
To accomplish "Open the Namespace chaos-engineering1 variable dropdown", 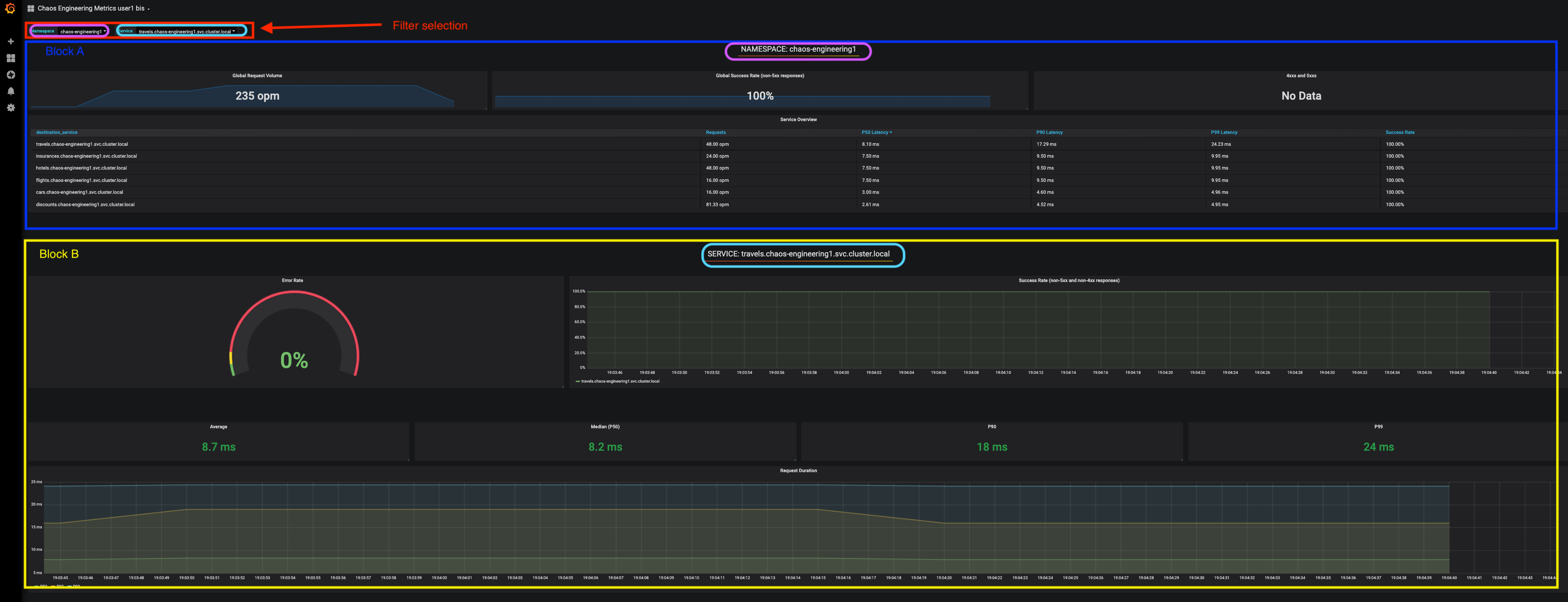I will (83, 31).
